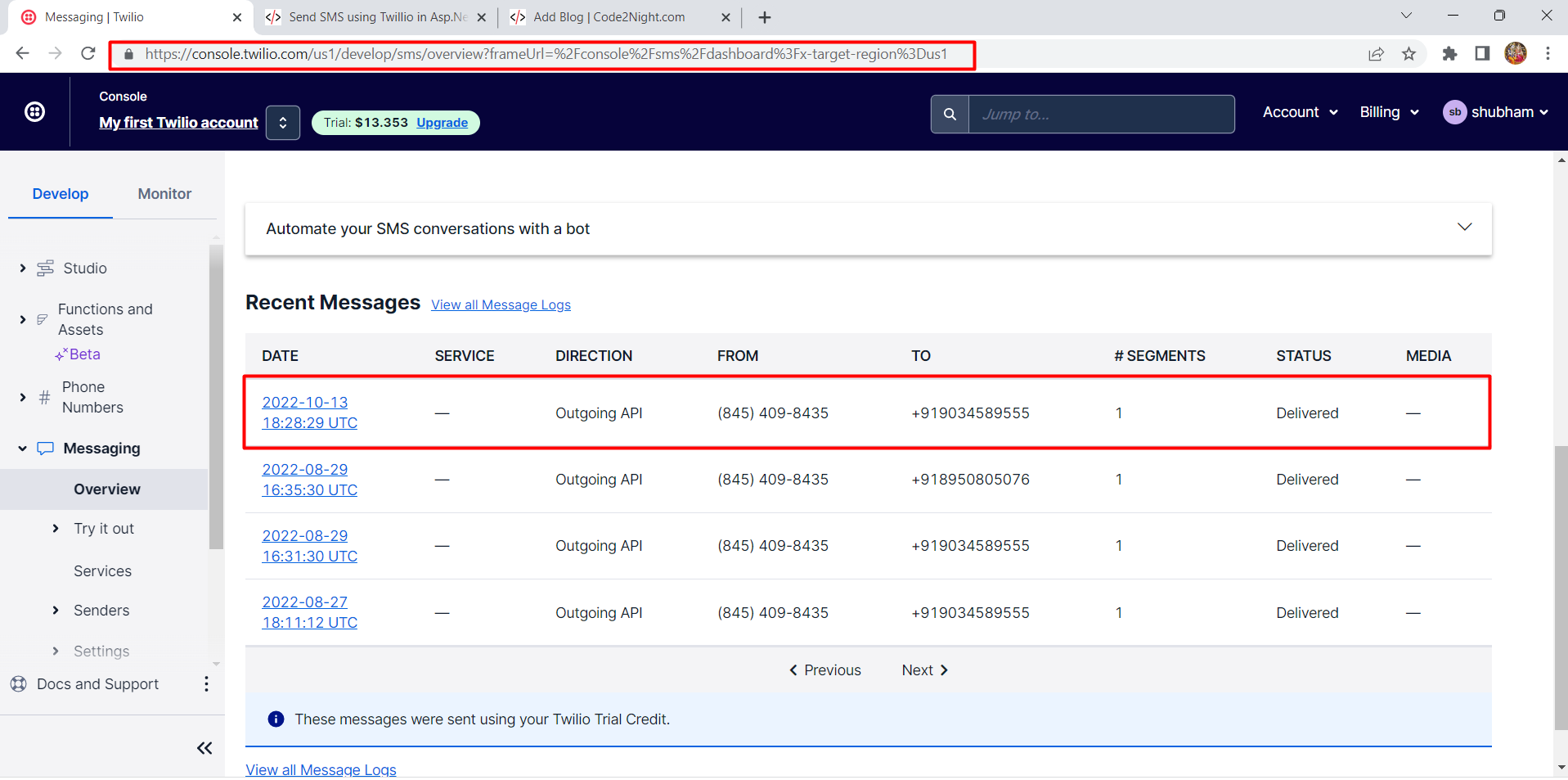Click the main page vertical scrollbar
Screen dimensions: 1568x780
1561,588
